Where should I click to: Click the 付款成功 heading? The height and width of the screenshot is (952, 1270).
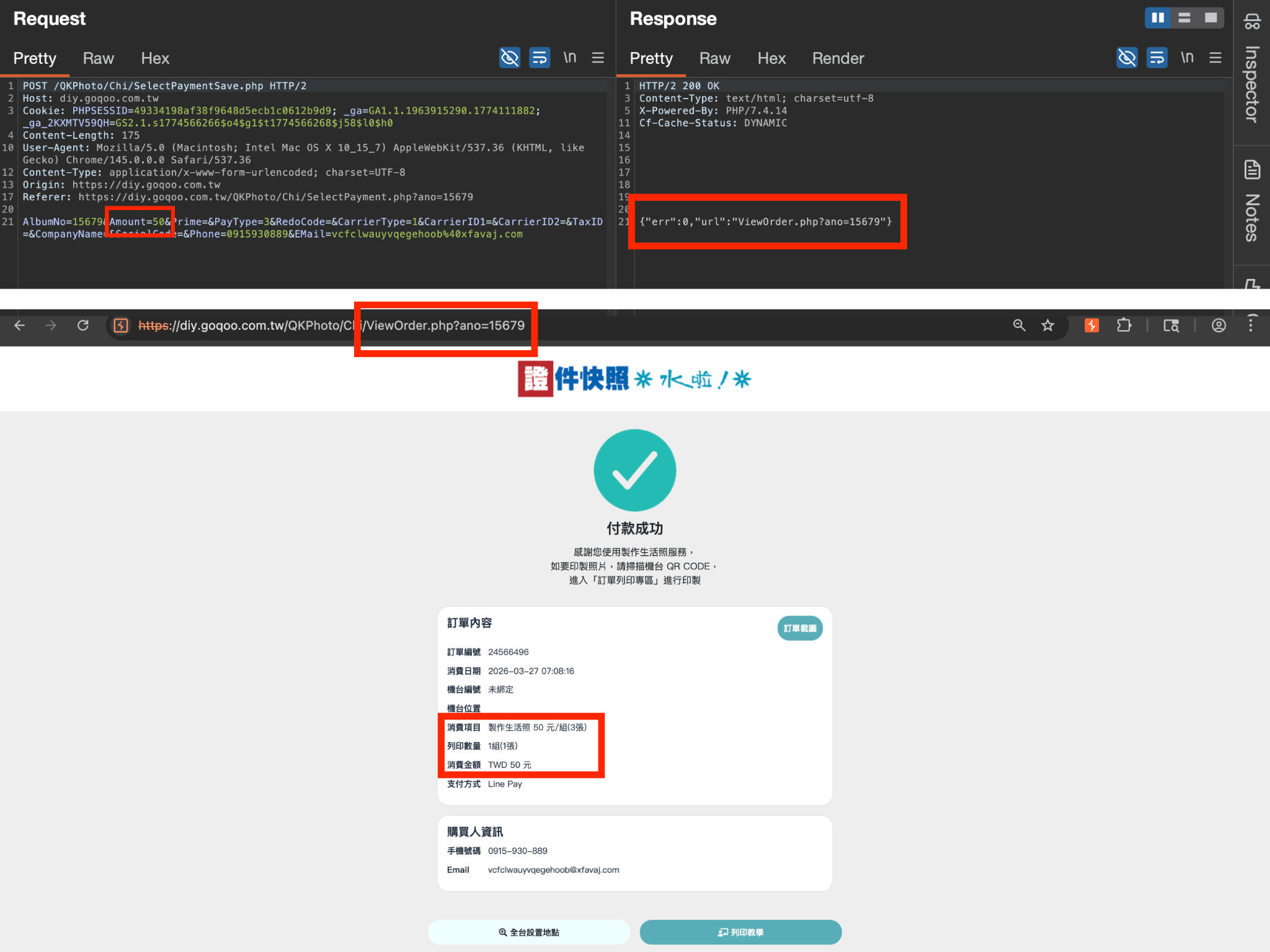[635, 529]
